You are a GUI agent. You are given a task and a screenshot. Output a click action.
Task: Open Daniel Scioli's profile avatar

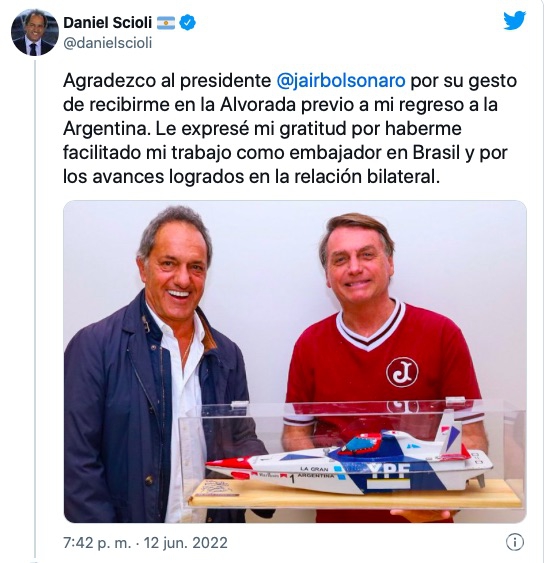[35, 32]
